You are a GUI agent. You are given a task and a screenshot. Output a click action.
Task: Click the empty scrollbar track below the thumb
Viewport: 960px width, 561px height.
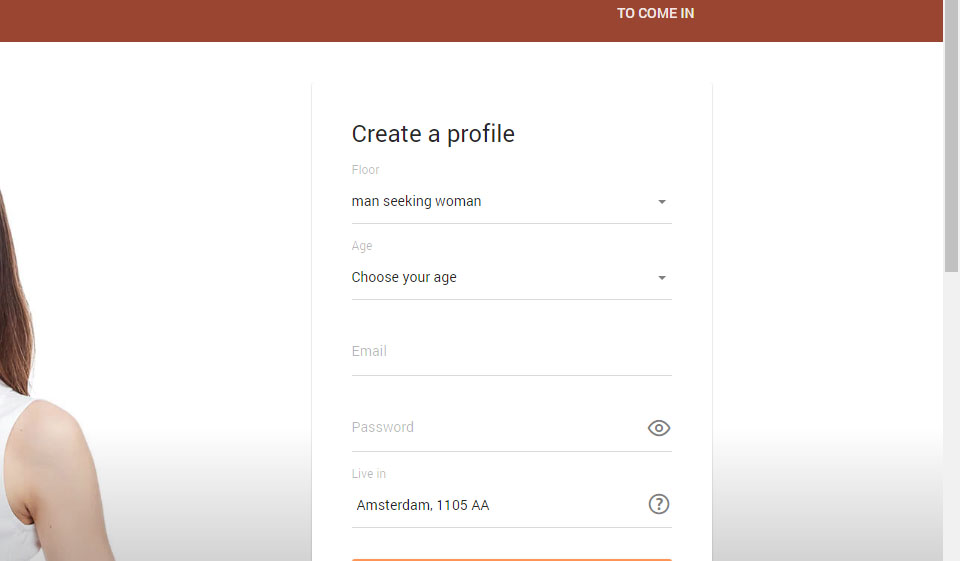pos(951,420)
